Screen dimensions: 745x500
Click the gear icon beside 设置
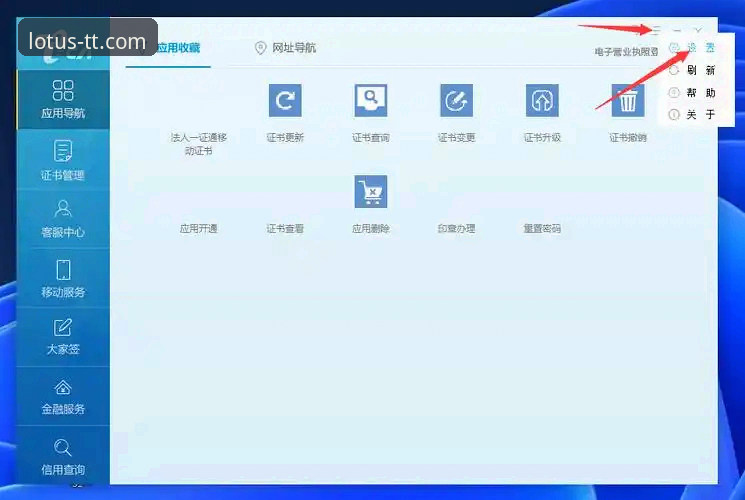coord(674,48)
